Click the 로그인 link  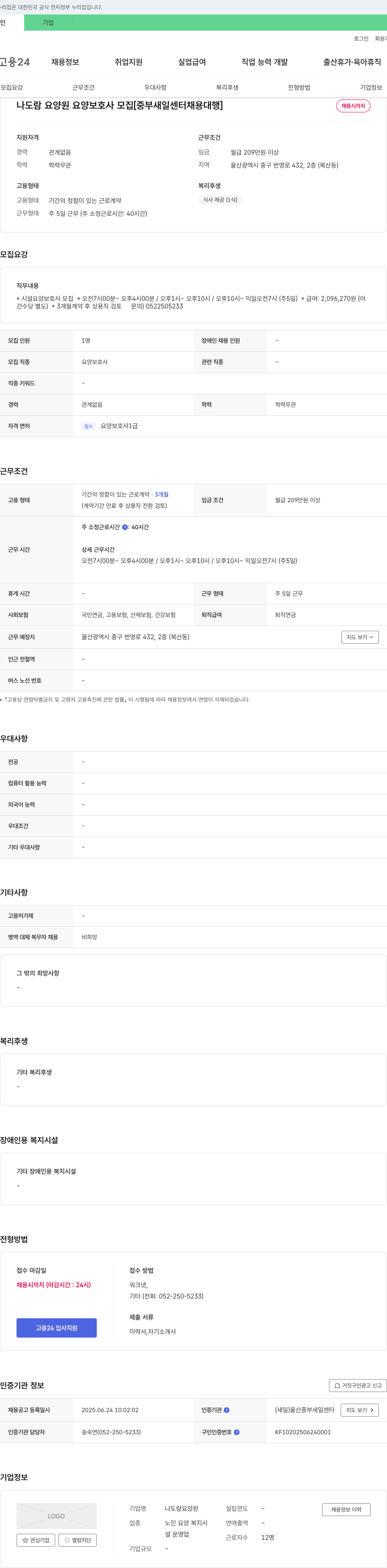361,38
